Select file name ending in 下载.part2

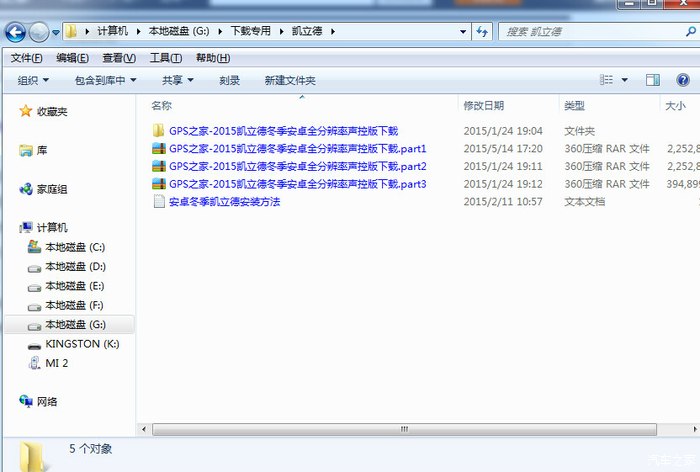coord(298,166)
